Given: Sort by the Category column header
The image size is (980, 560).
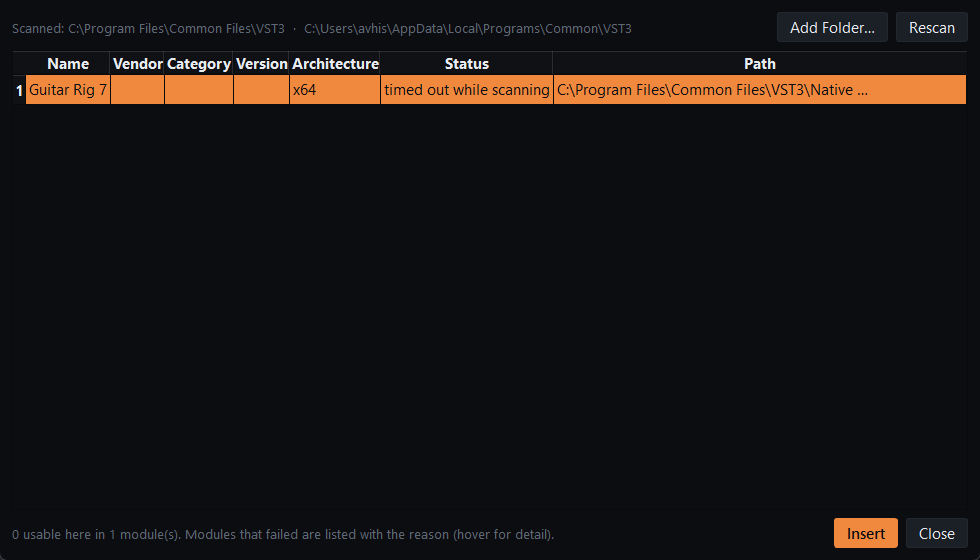Looking at the screenshot, I should click(x=199, y=64).
